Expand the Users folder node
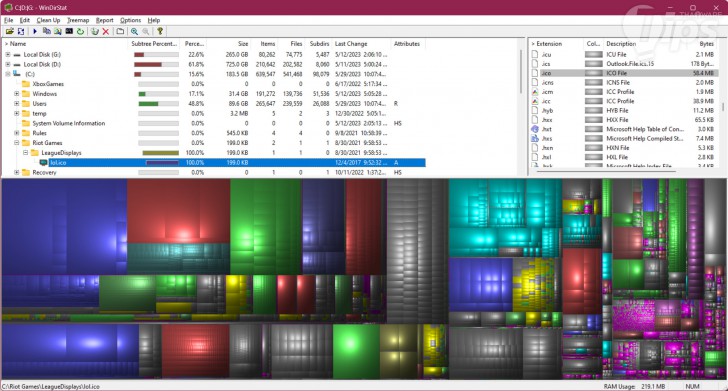Viewport: 728px width, 391px height. [17, 104]
